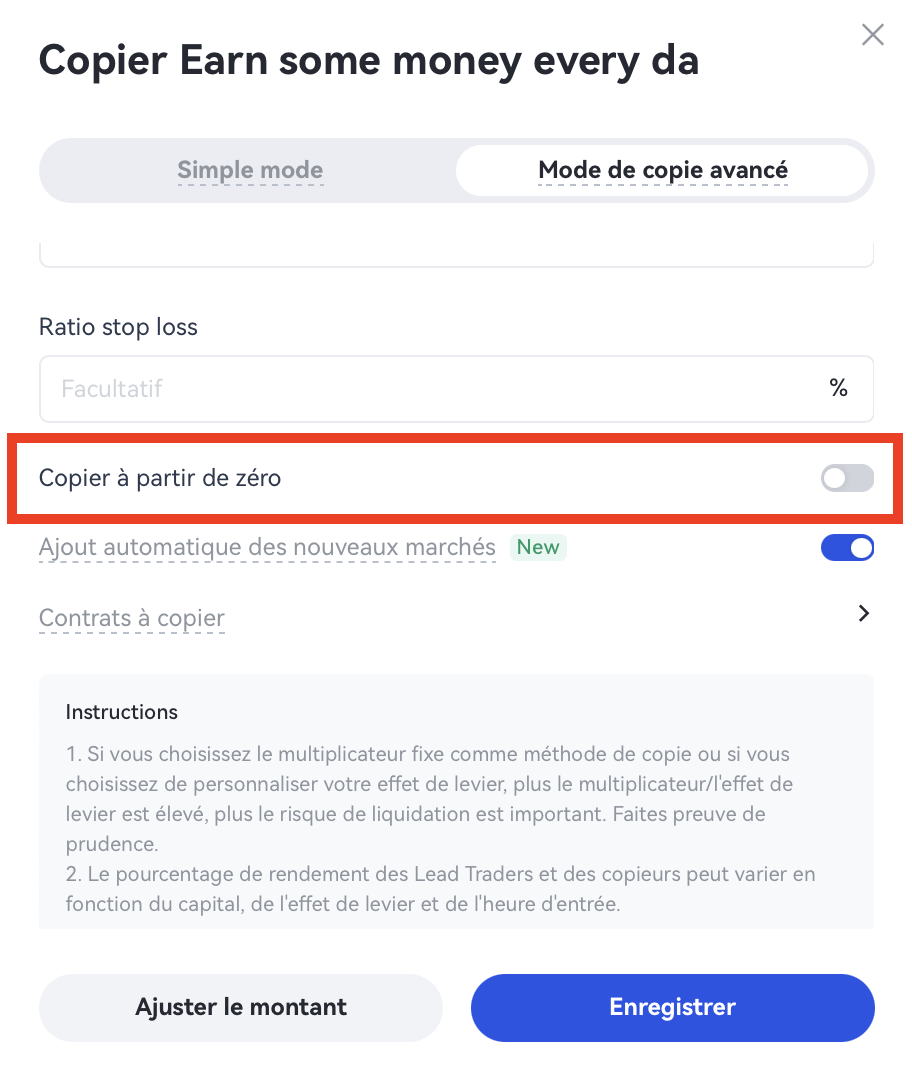This screenshot has width=912, height=1090.
Task: Disable automatic adding of new markets toggle
Action: coord(847,548)
